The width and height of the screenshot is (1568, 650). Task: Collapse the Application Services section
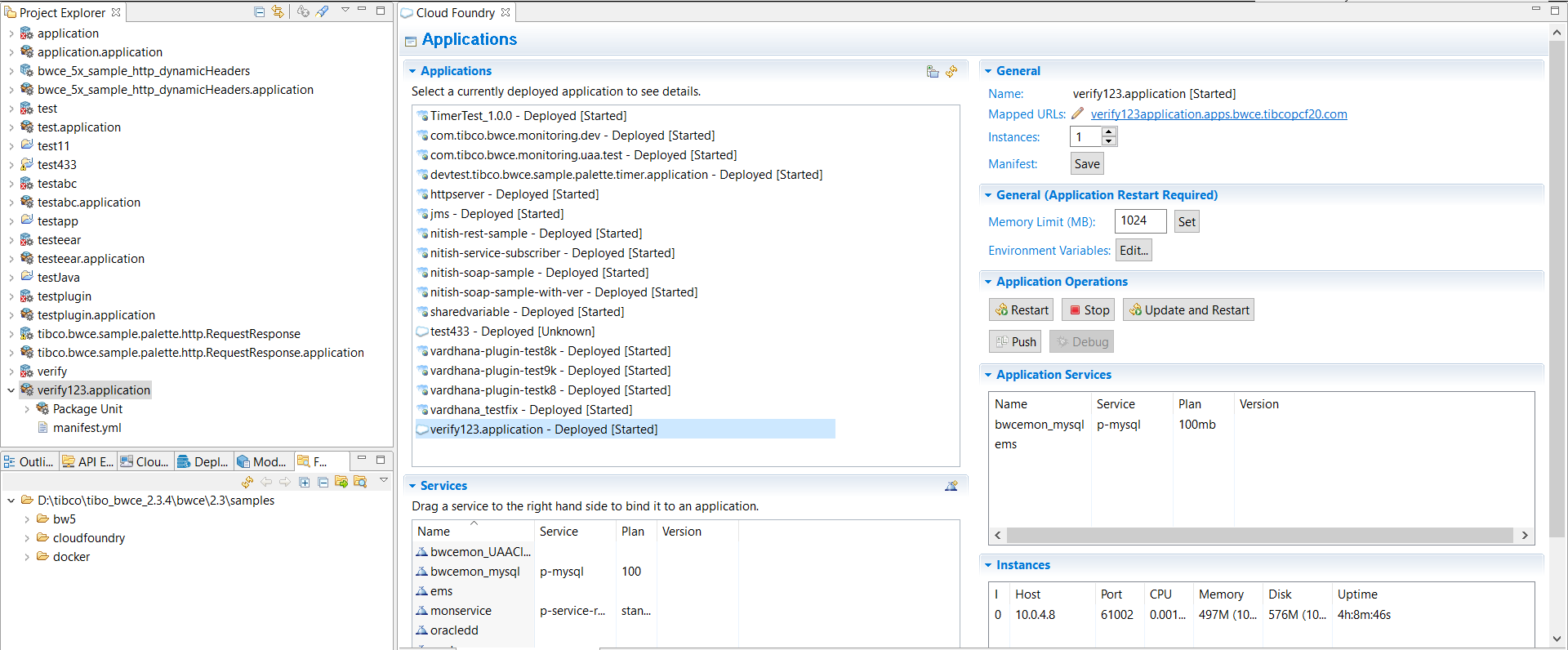988,375
